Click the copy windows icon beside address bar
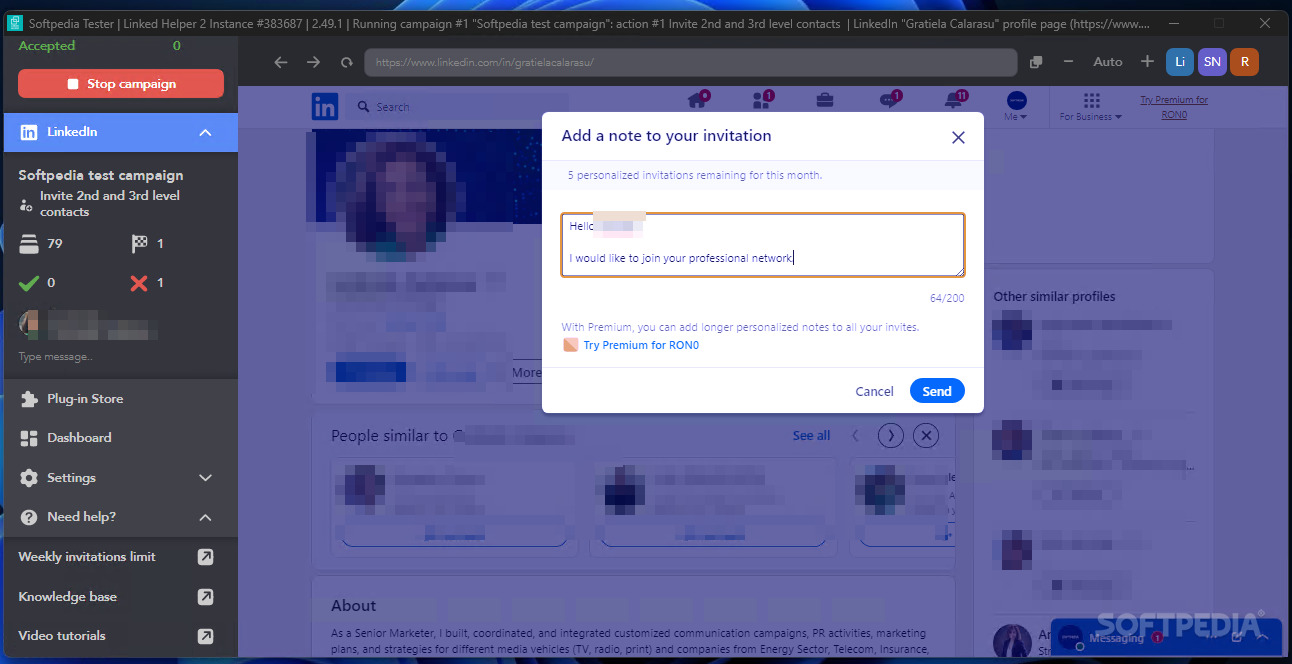 [x=1036, y=62]
